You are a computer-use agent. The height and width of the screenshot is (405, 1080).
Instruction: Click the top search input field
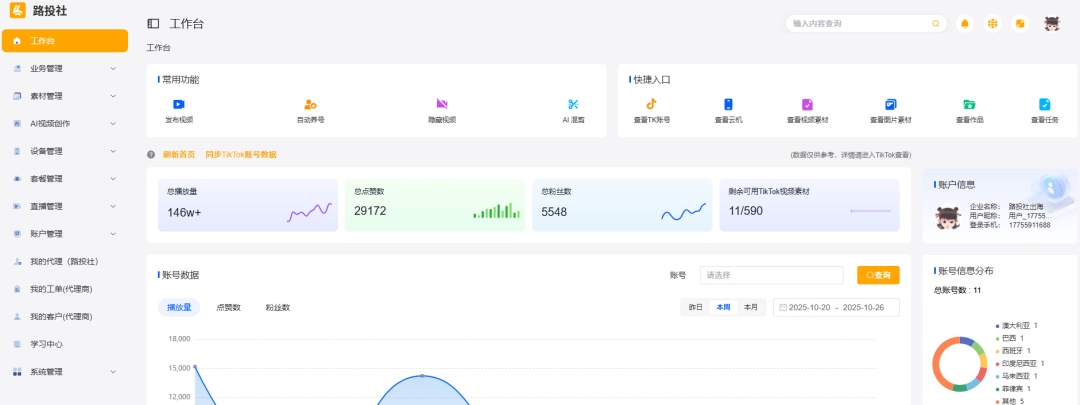pos(858,23)
